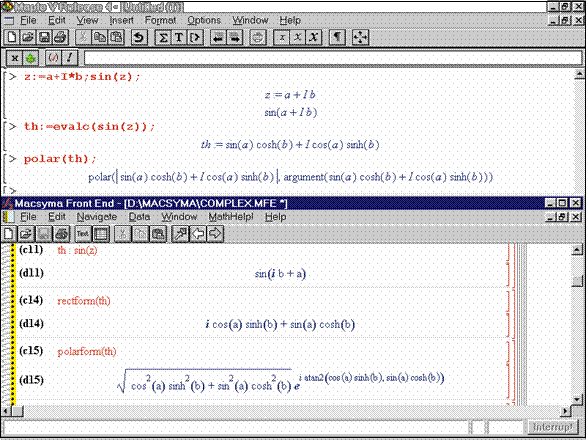586x440 pixels.
Task: Click the polar(th); command line in Maple
Action: tap(60, 159)
